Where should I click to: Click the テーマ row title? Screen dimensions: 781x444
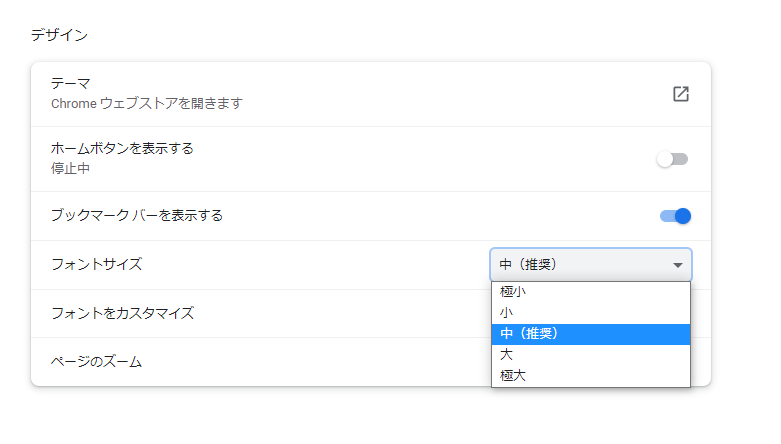pos(70,83)
